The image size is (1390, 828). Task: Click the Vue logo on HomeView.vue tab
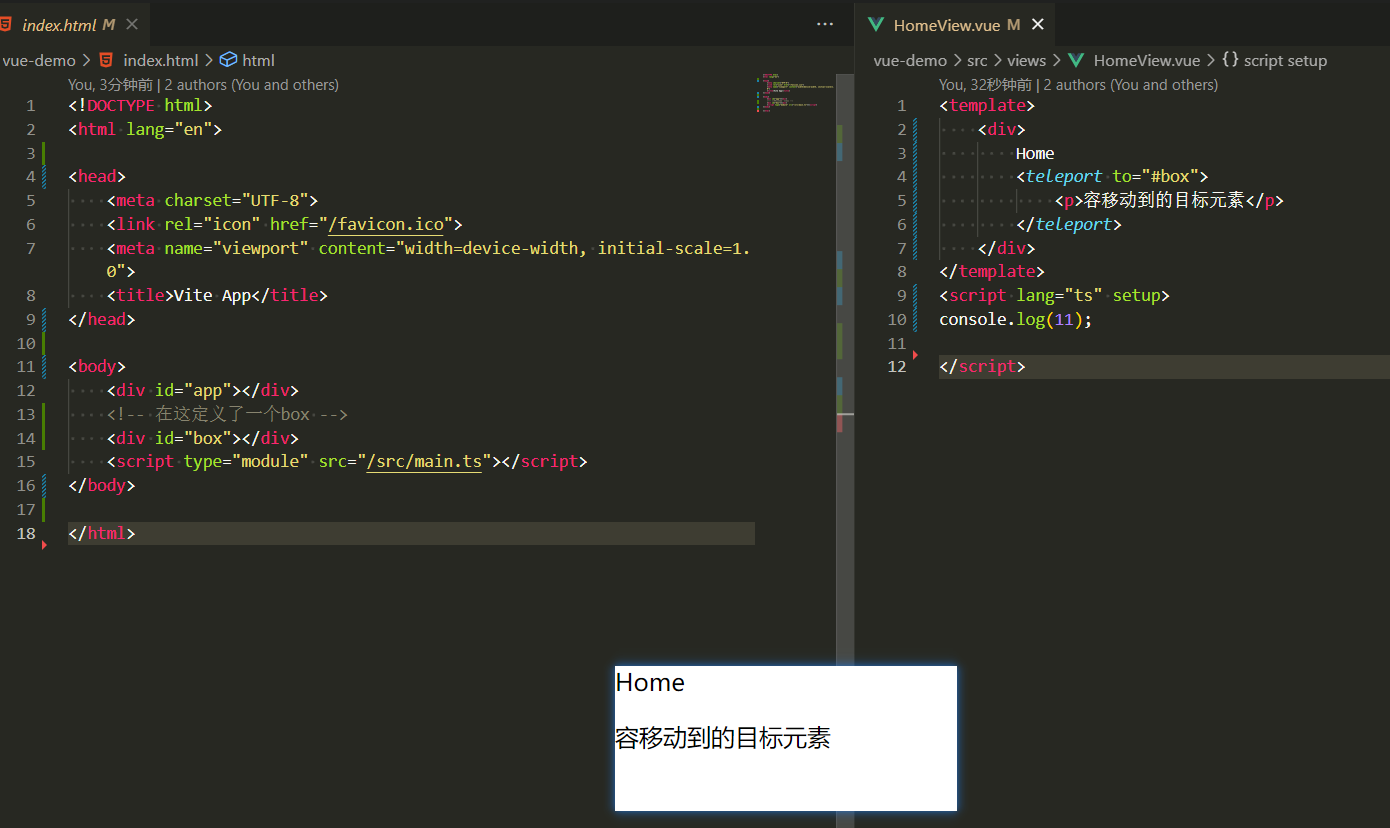point(876,25)
